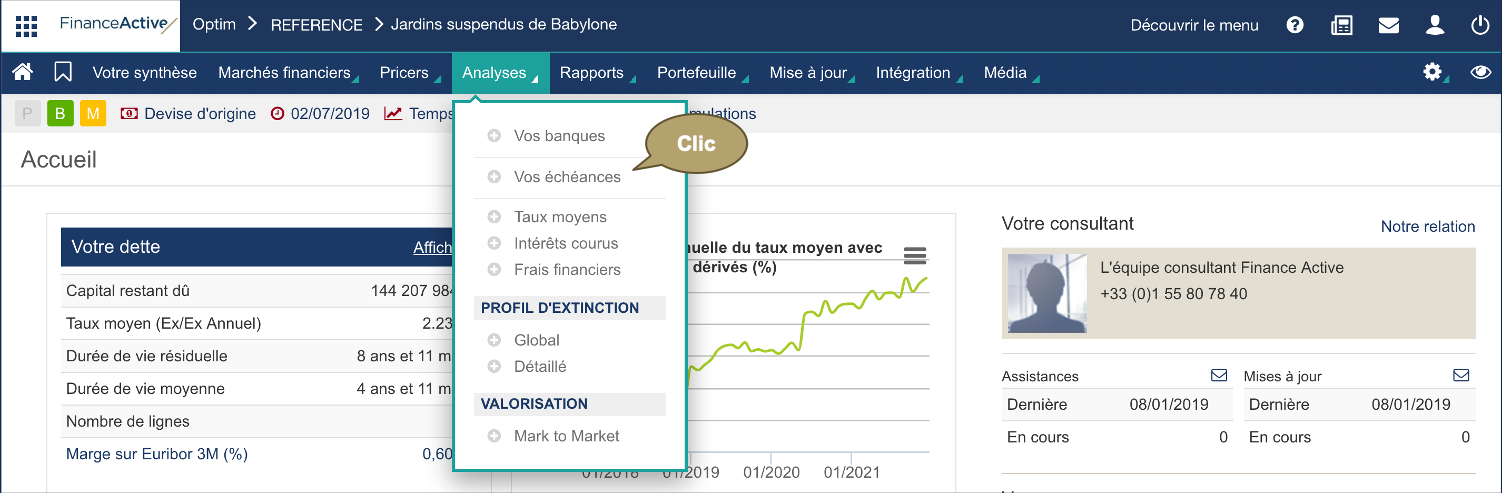The width and height of the screenshot is (1502, 493).
Task: Click Marge sur Euribor 3M (%) link
Action: point(157,454)
